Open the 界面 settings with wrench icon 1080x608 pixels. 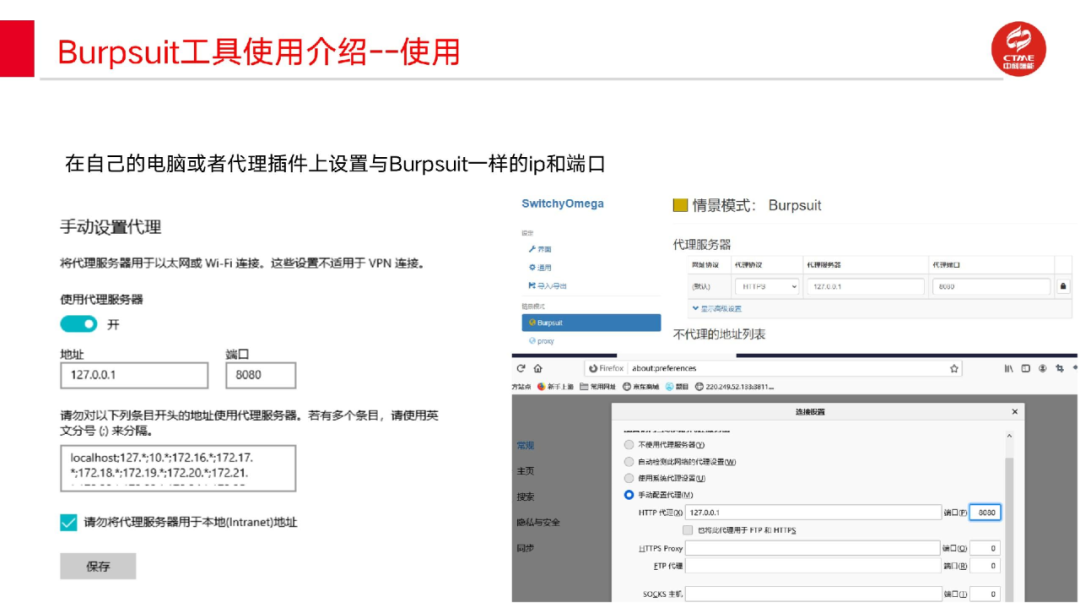point(540,249)
